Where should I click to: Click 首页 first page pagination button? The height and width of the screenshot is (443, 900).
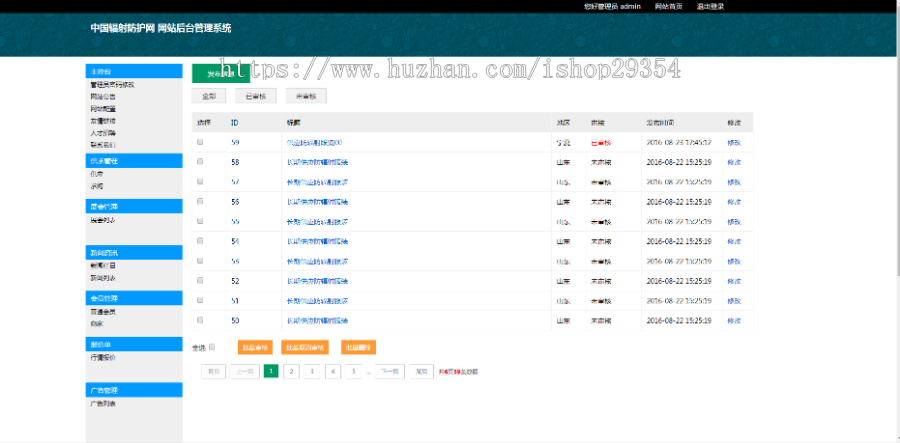tap(214, 372)
